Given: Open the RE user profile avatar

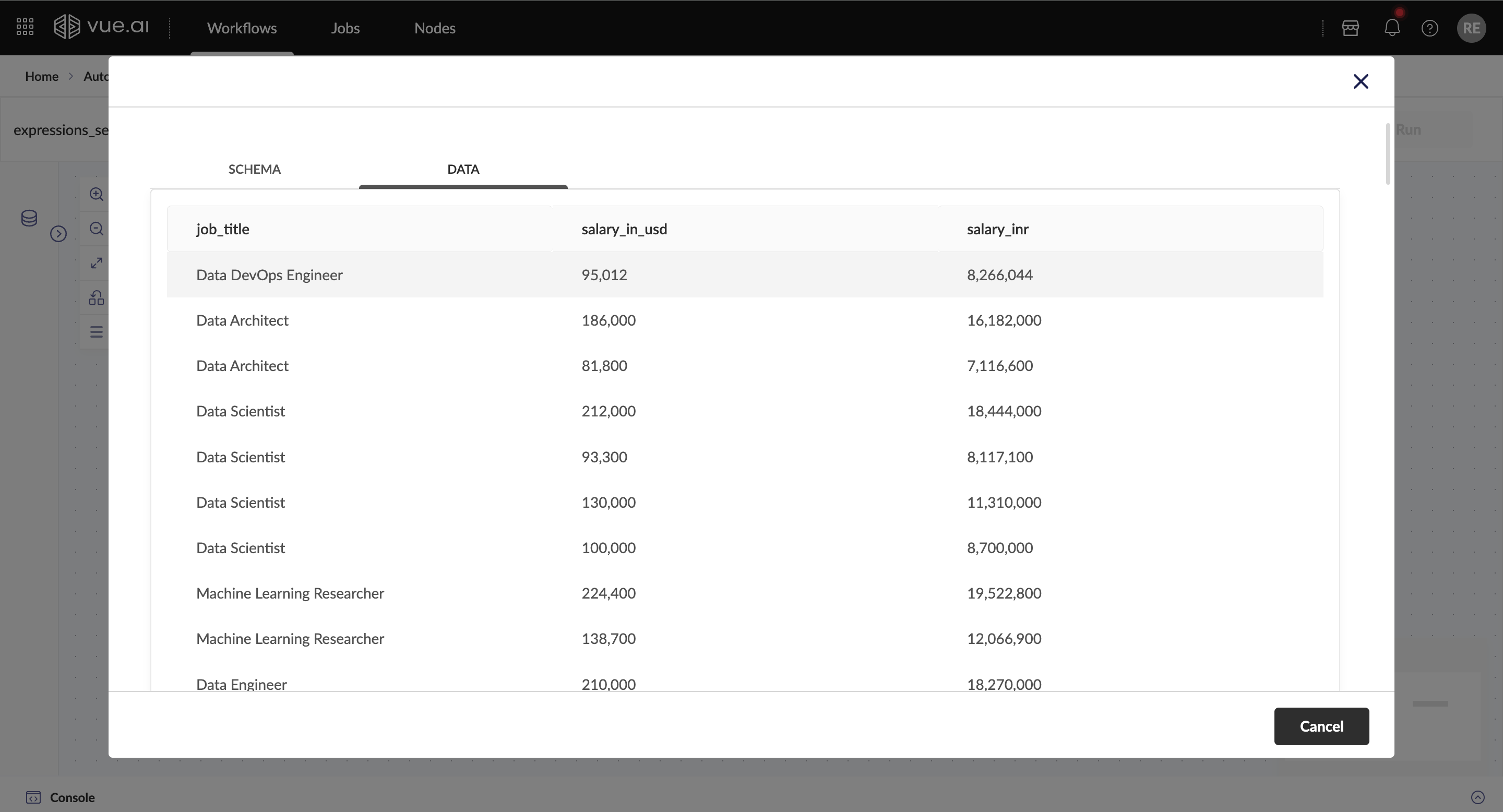Looking at the screenshot, I should (x=1471, y=28).
